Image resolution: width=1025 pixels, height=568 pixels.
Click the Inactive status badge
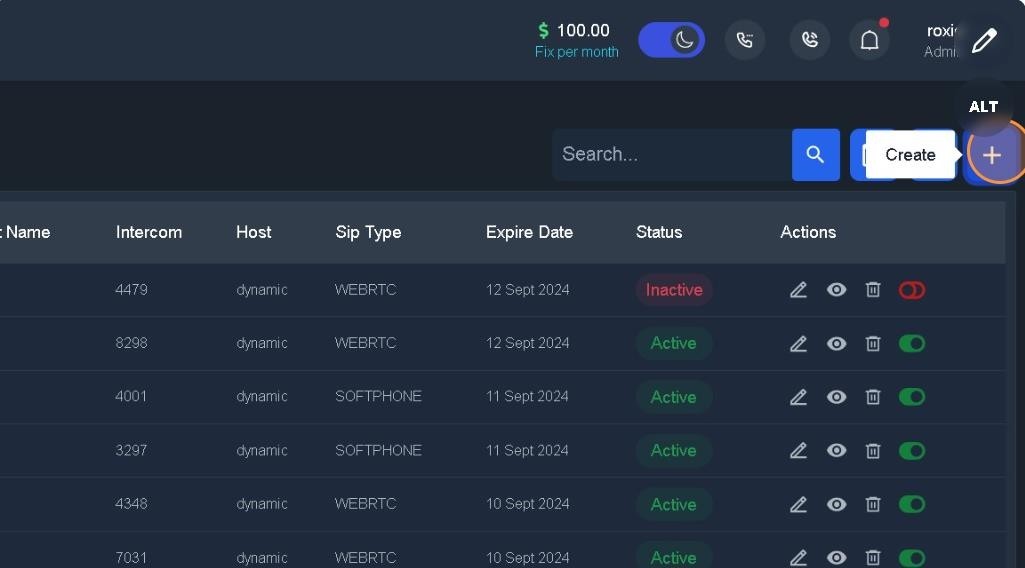point(673,290)
